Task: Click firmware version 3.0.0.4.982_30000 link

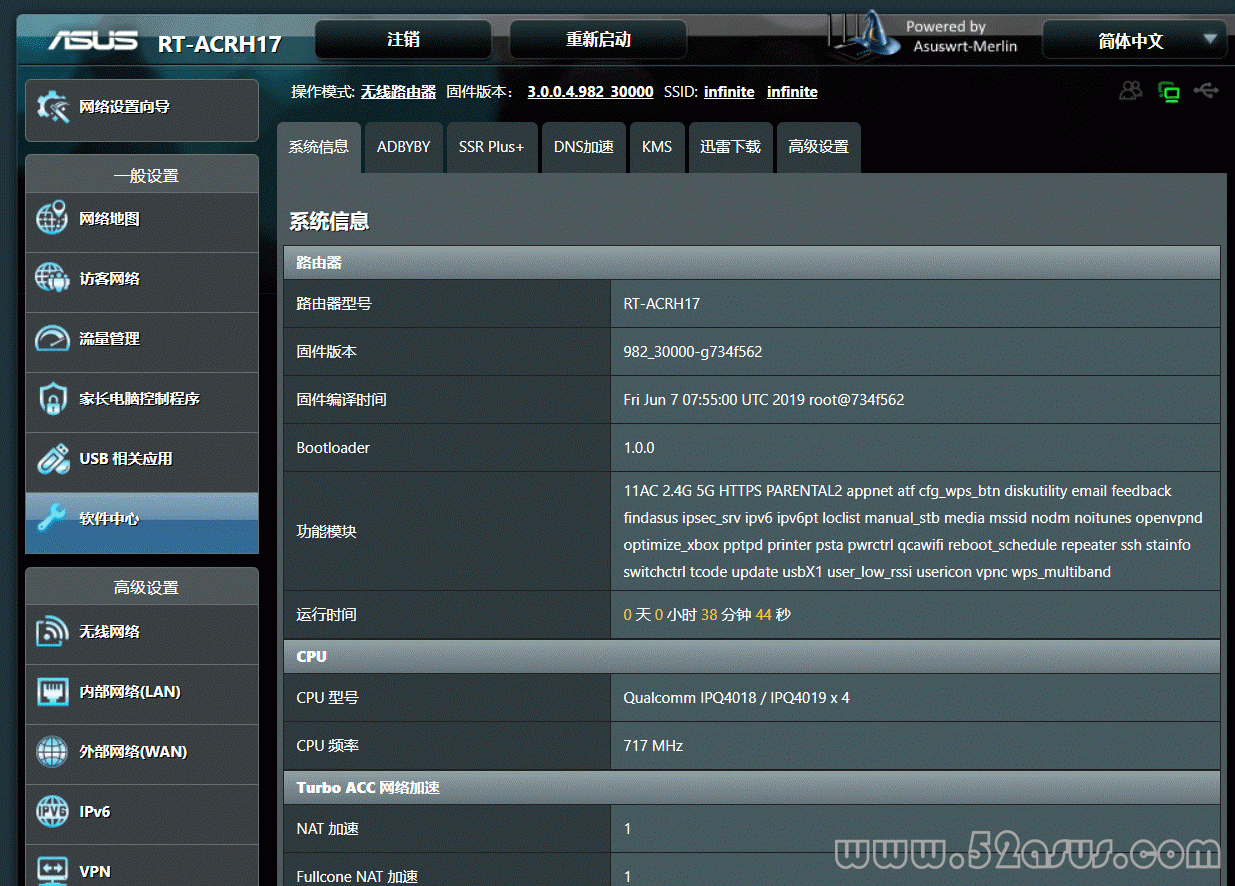Action: pos(590,92)
